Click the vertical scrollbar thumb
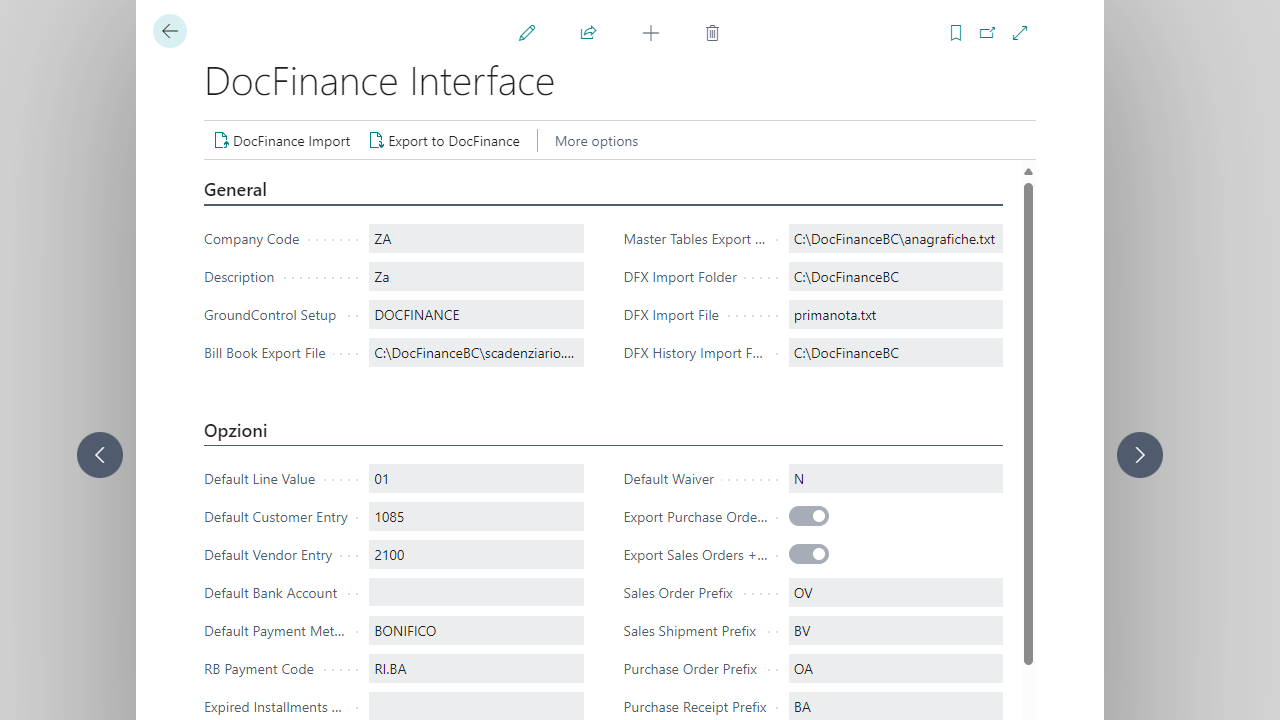This screenshot has width=1280, height=720. point(1028,424)
